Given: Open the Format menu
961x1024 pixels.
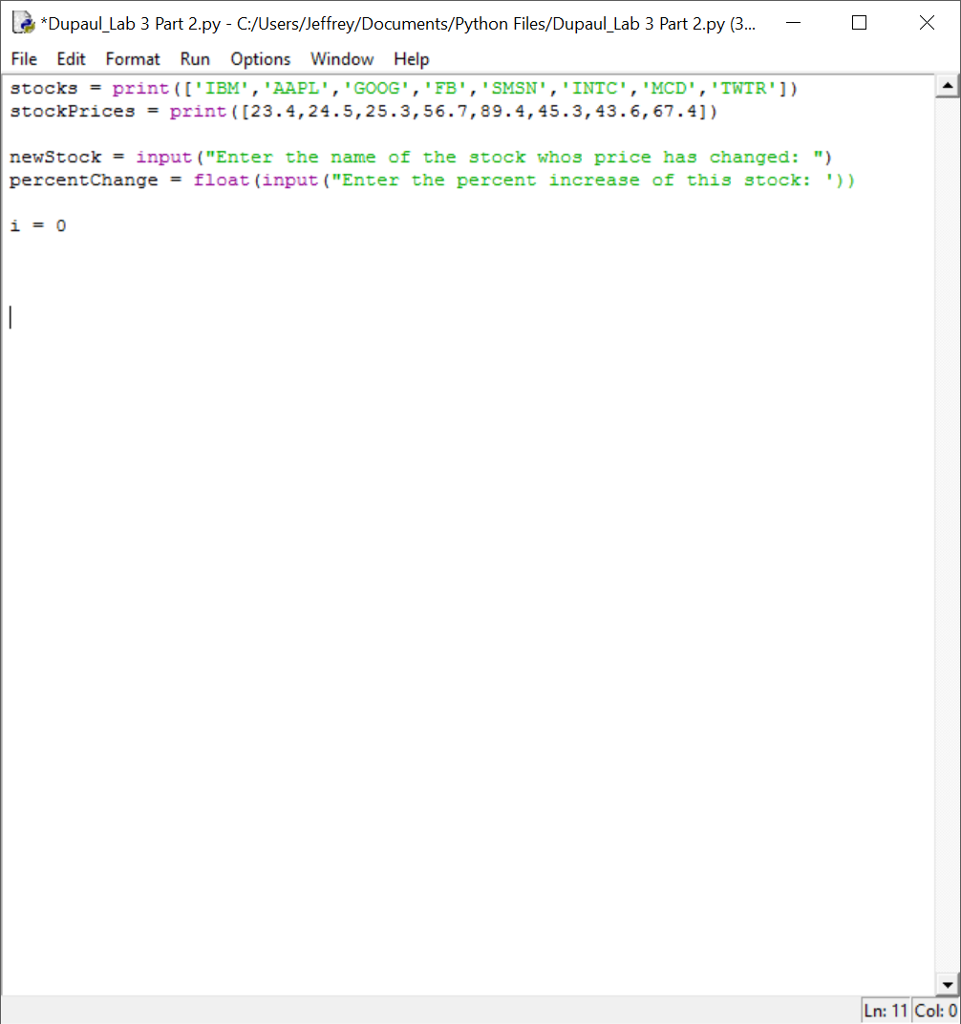Looking at the screenshot, I should point(132,59).
